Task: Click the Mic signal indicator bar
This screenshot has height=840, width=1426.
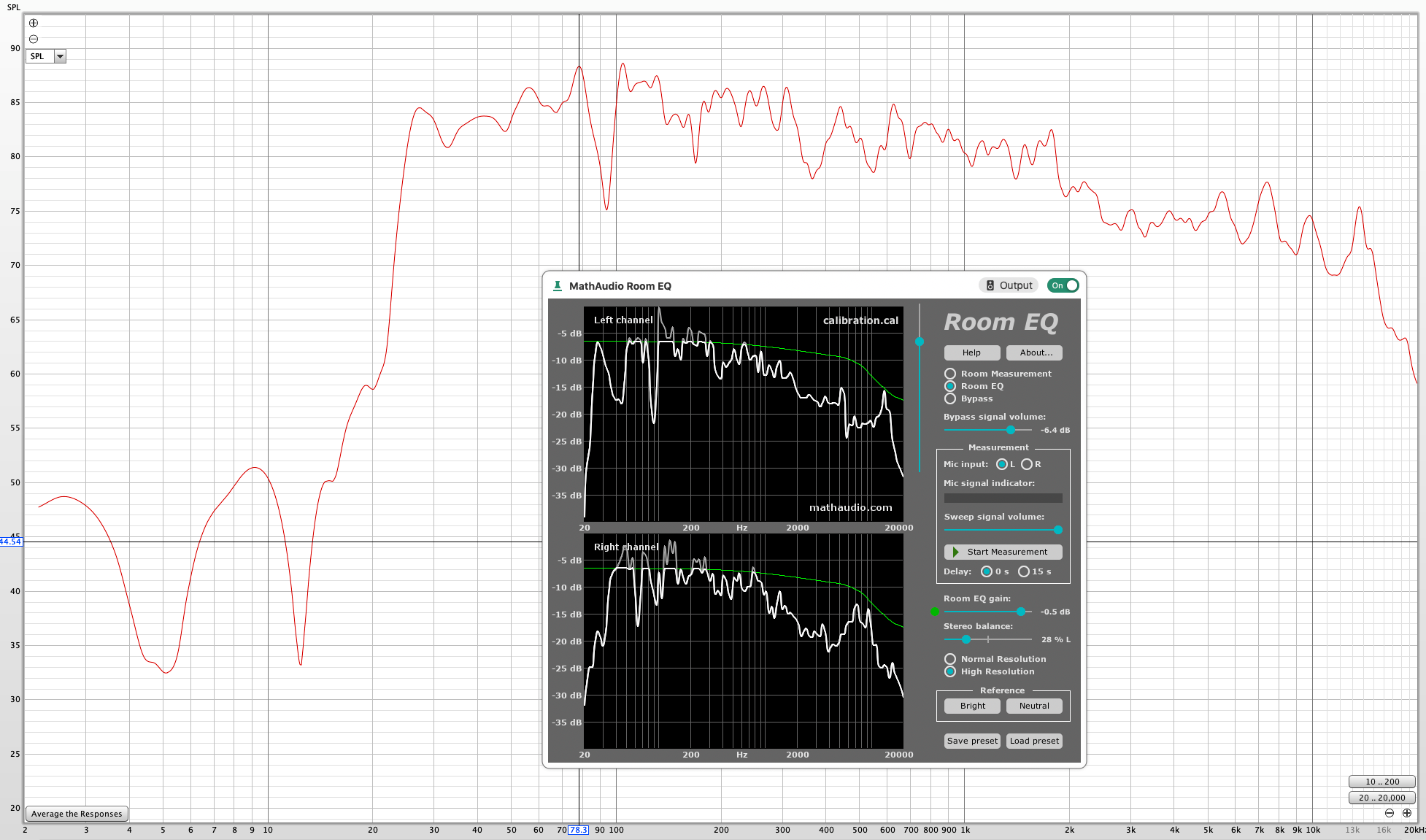Action: tap(1003, 498)
